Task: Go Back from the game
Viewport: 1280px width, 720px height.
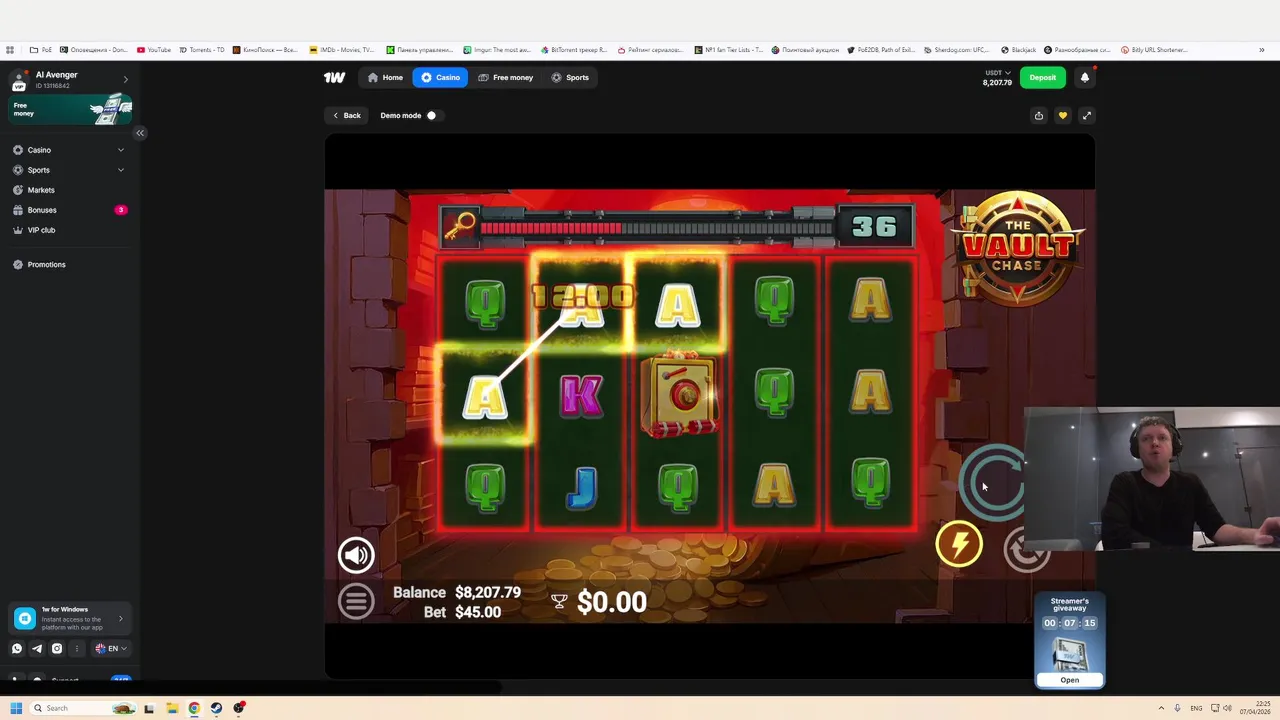Action: coord(346,115)
